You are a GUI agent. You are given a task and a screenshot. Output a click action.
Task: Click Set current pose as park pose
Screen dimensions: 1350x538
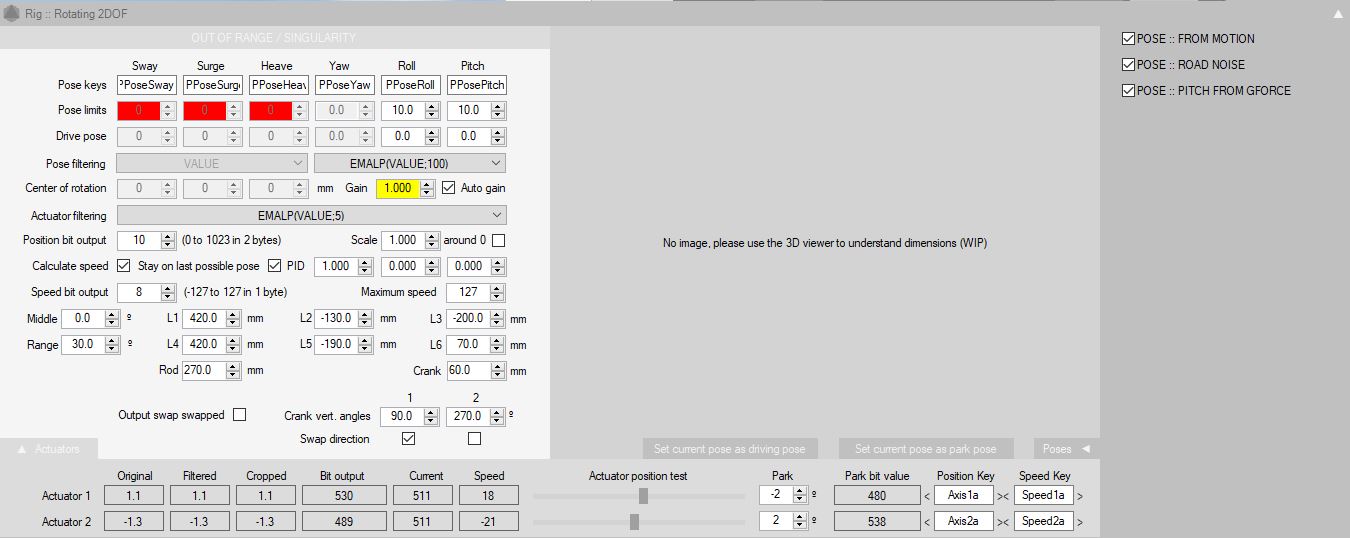pyautogui.click(x=925, y=449)
